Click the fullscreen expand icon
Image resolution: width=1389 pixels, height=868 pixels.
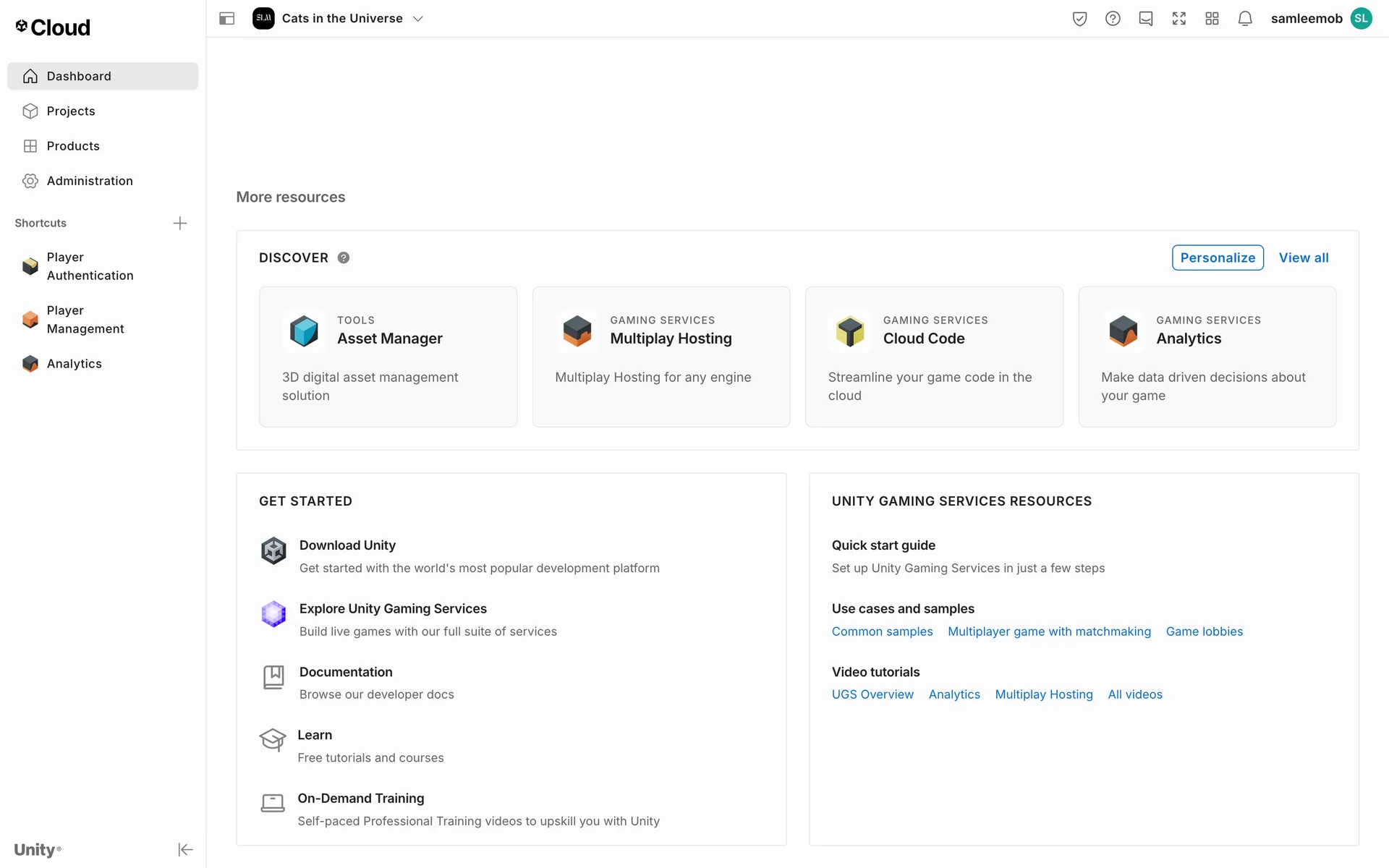click(x=1179, y=19)
